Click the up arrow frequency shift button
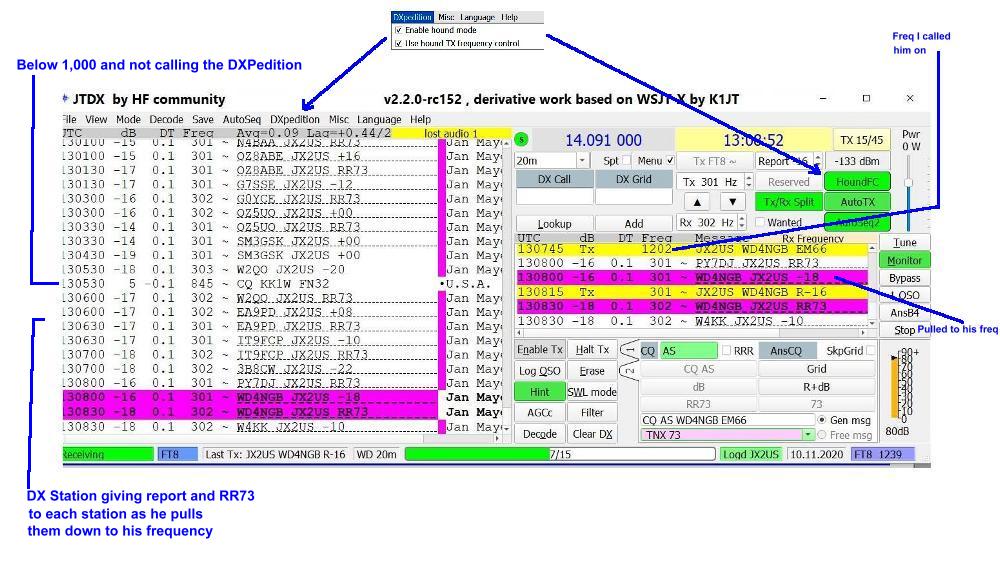 click(697, 202)
